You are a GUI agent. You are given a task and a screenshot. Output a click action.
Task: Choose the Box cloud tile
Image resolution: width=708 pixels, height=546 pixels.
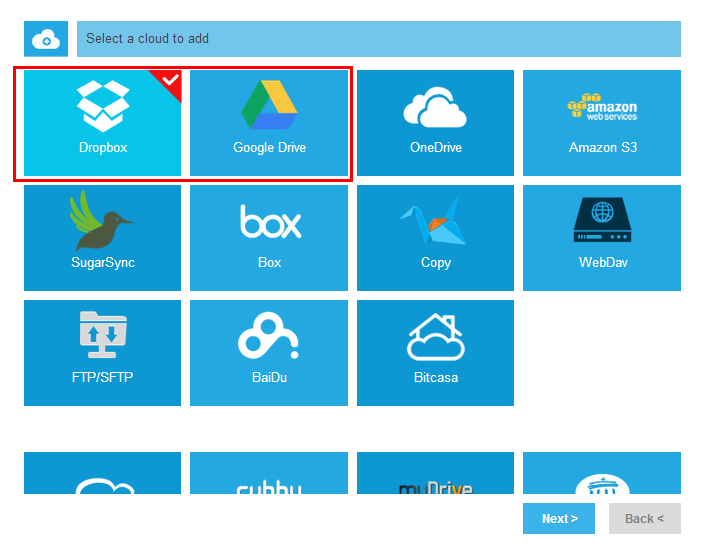coord(269,238)
